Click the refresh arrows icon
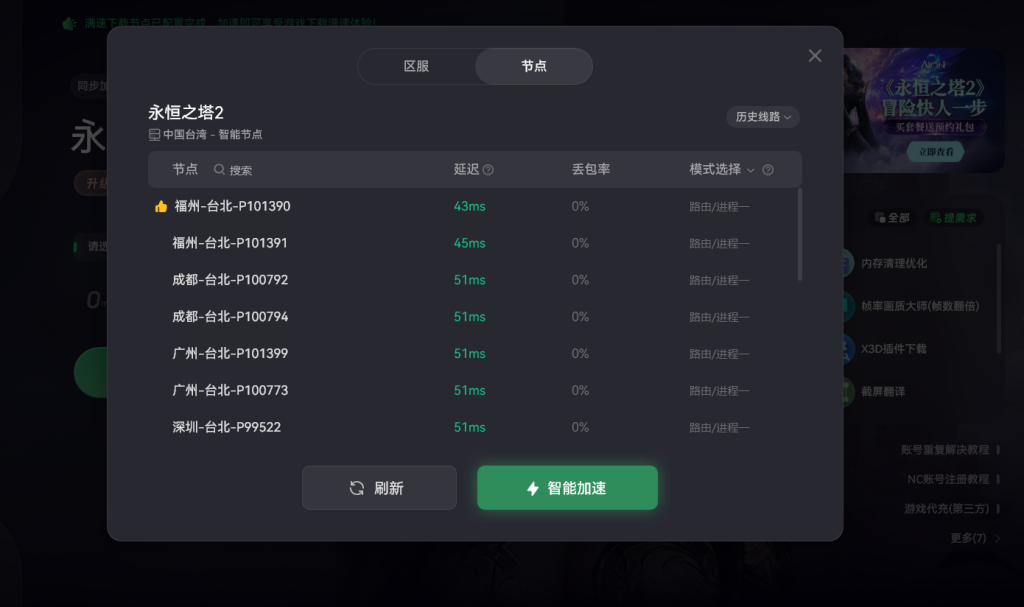The width and height of the screenshot is (1024, 607). [357, 488]
